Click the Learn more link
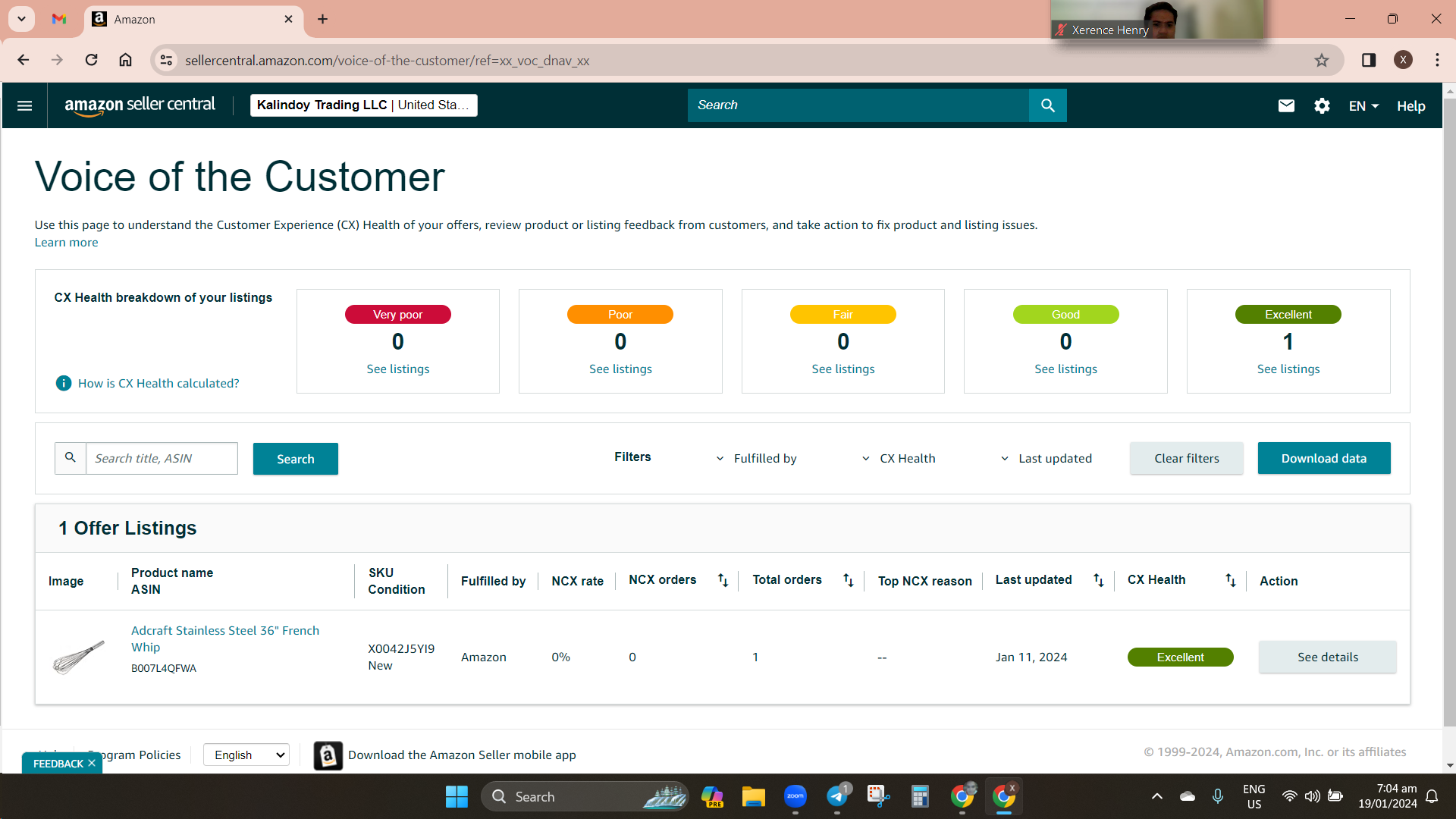This screenshot has width=1456, height=819. 66,243
